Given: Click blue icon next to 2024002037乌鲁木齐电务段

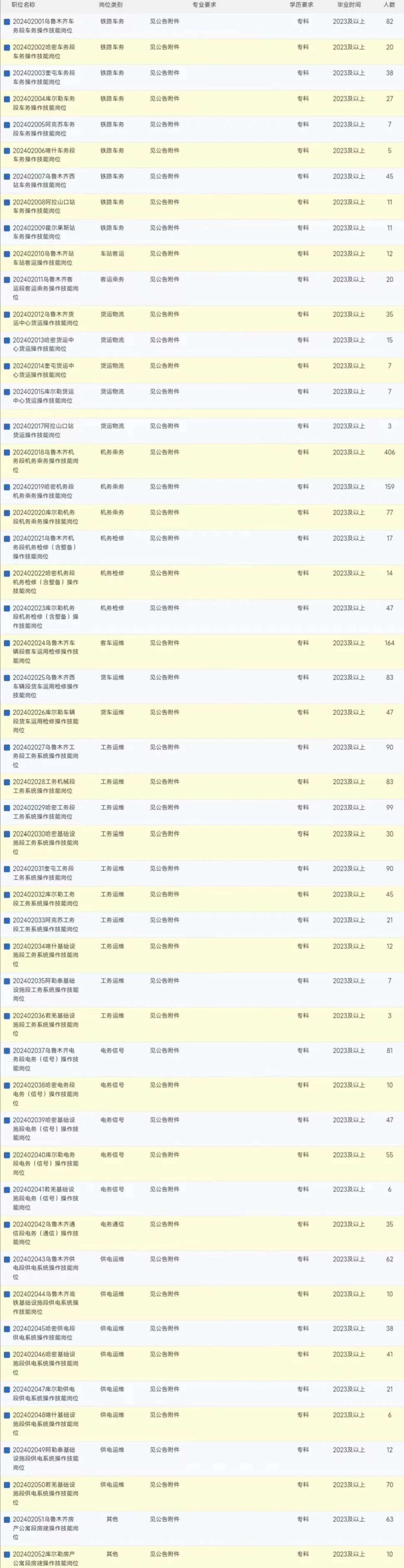Looking at the screenshot, I should (x=7, y=1050).
